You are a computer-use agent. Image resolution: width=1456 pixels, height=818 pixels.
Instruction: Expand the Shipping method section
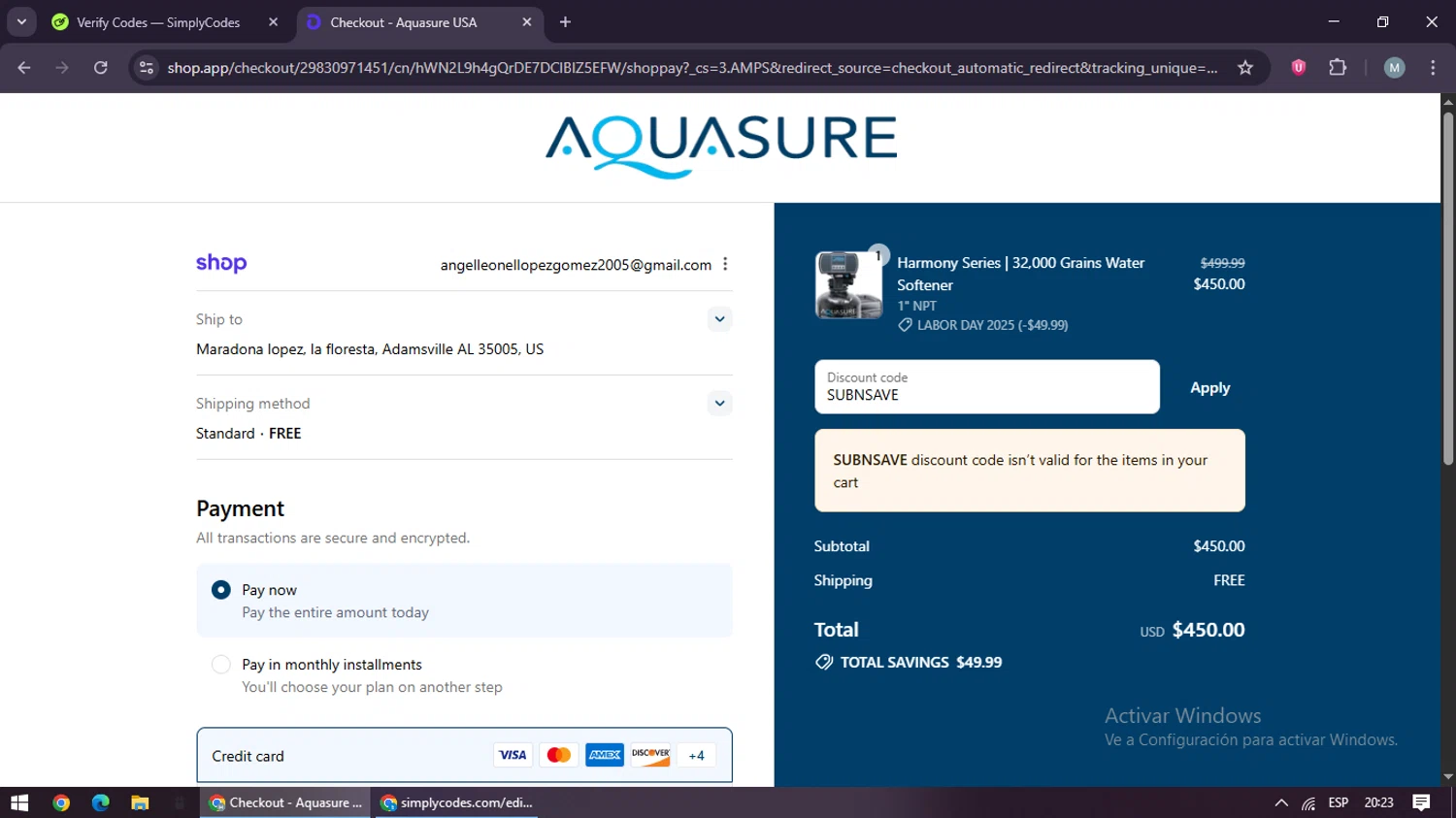tap(719, 404)
